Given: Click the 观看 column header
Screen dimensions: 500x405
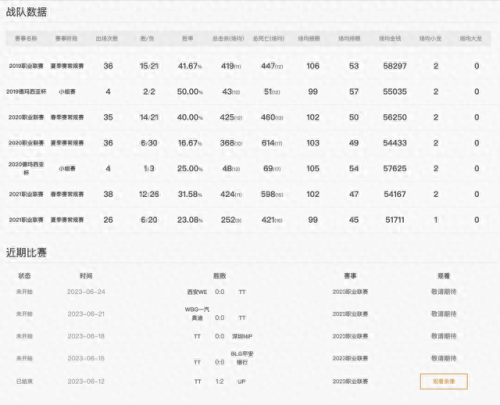Looking at the screenshot, I should point(444,276).
